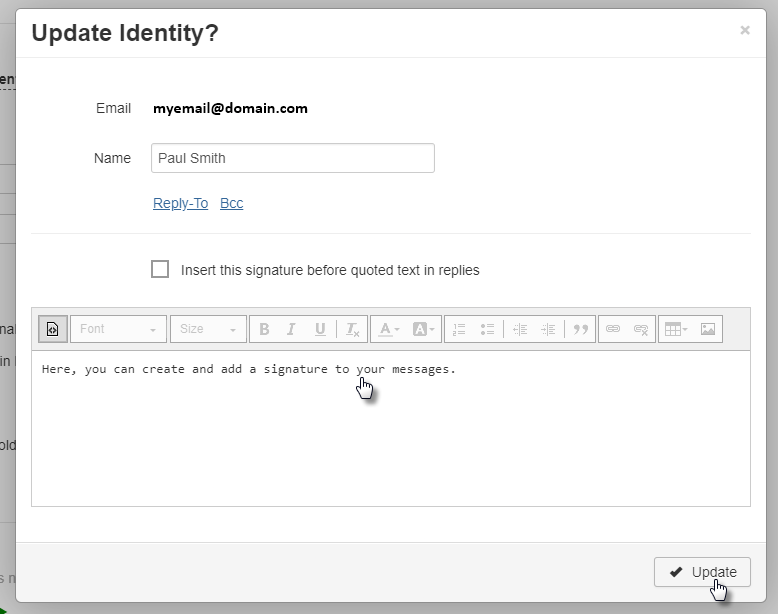Click the Reply-To link
This screenshot has height=614, width=778.
point(181,203)
